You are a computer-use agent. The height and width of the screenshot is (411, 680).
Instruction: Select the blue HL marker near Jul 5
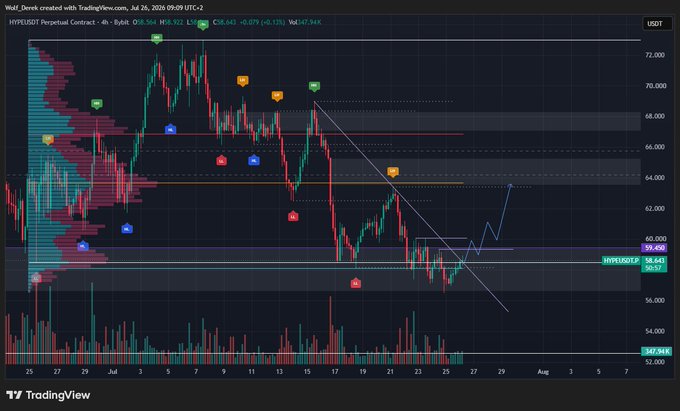tap(170, 129)
